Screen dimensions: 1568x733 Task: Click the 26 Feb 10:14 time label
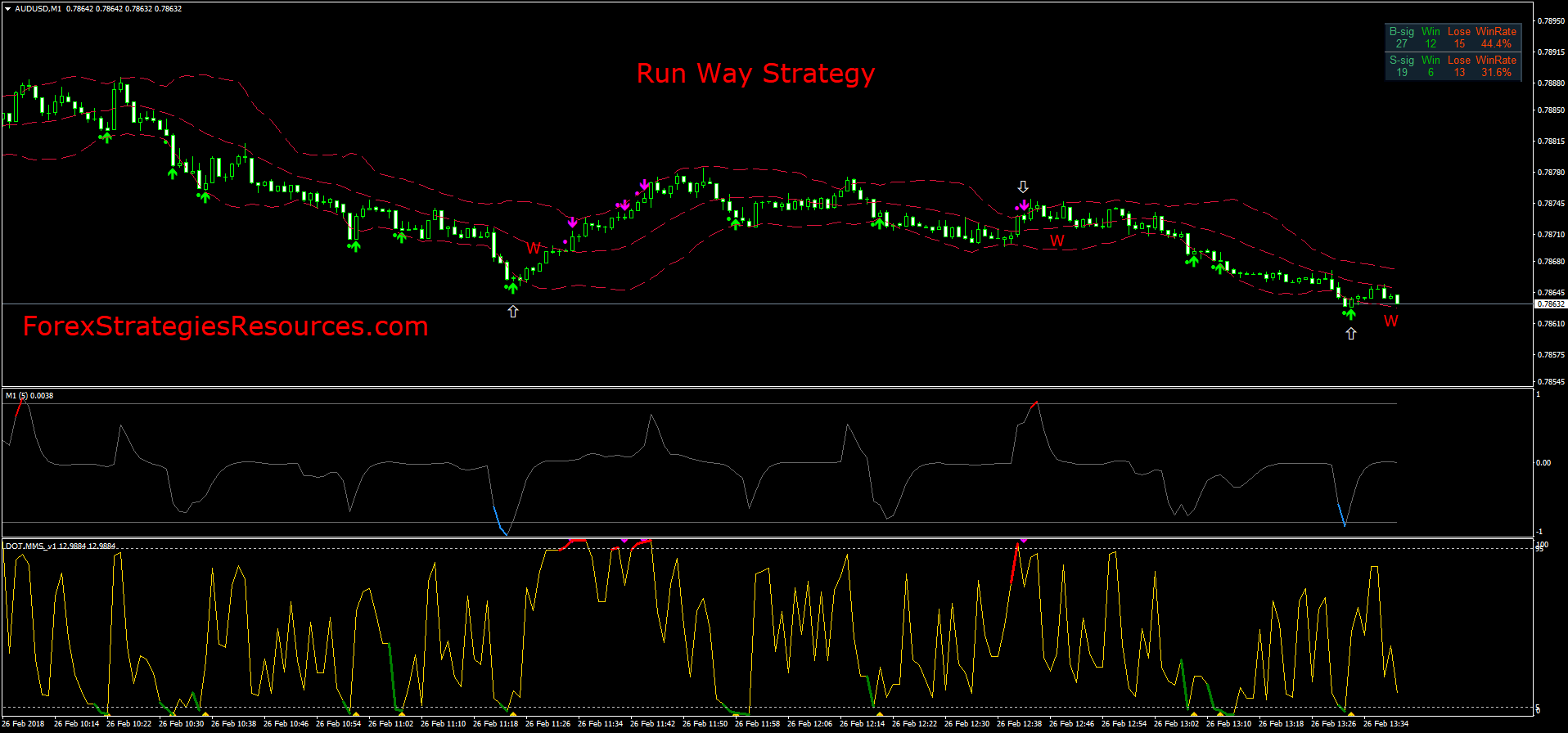click(76, 724)
